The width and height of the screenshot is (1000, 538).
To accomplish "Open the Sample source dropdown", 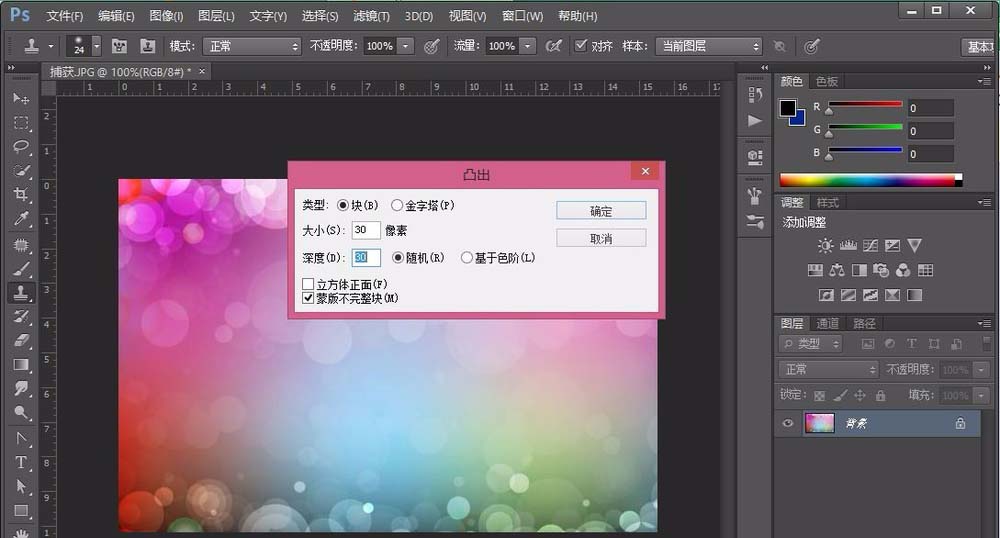I will click(x=709, y=46).
